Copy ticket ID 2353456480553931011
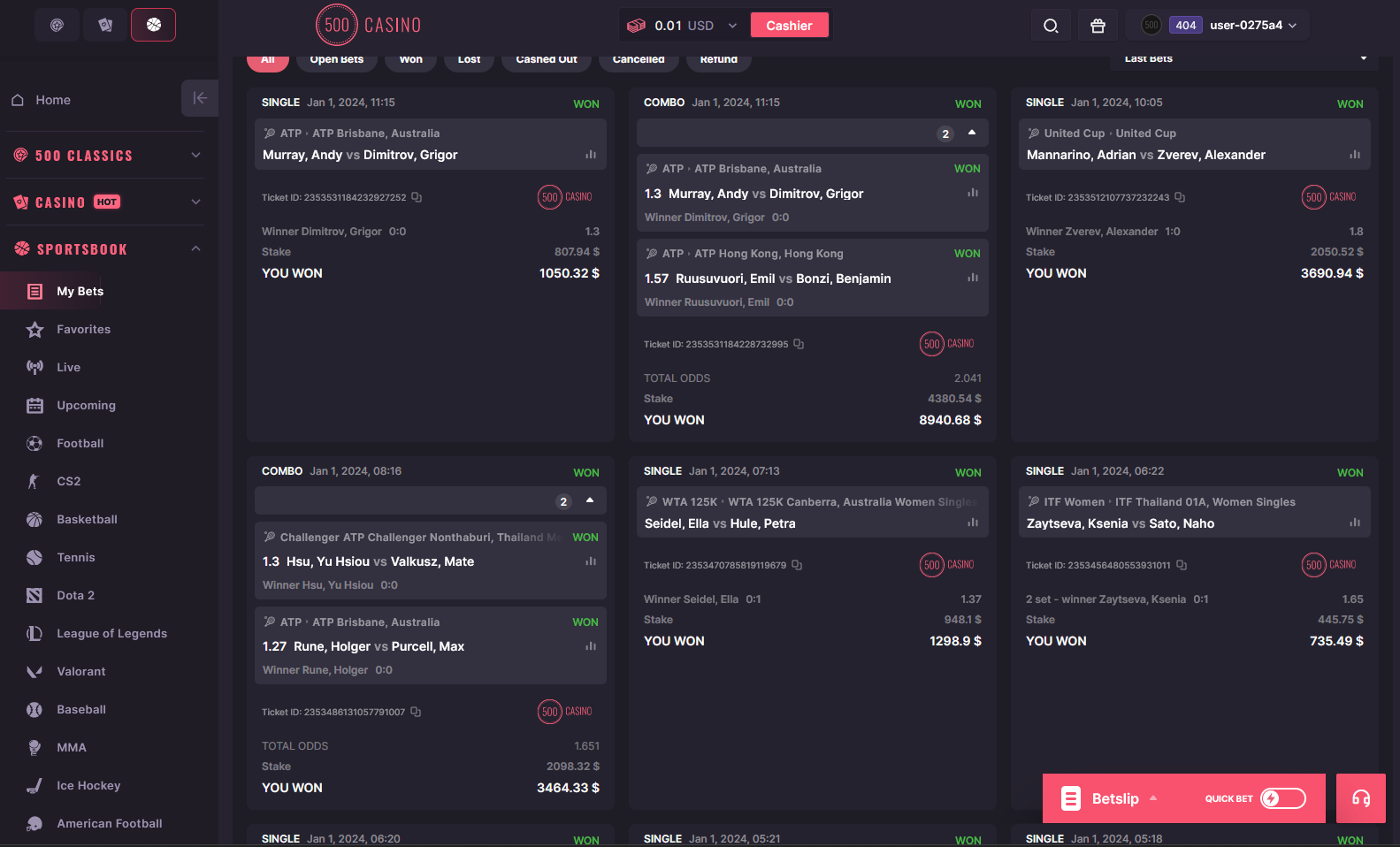The height and width of the screenshot is (847, 1400). [x=1182, y=565]
